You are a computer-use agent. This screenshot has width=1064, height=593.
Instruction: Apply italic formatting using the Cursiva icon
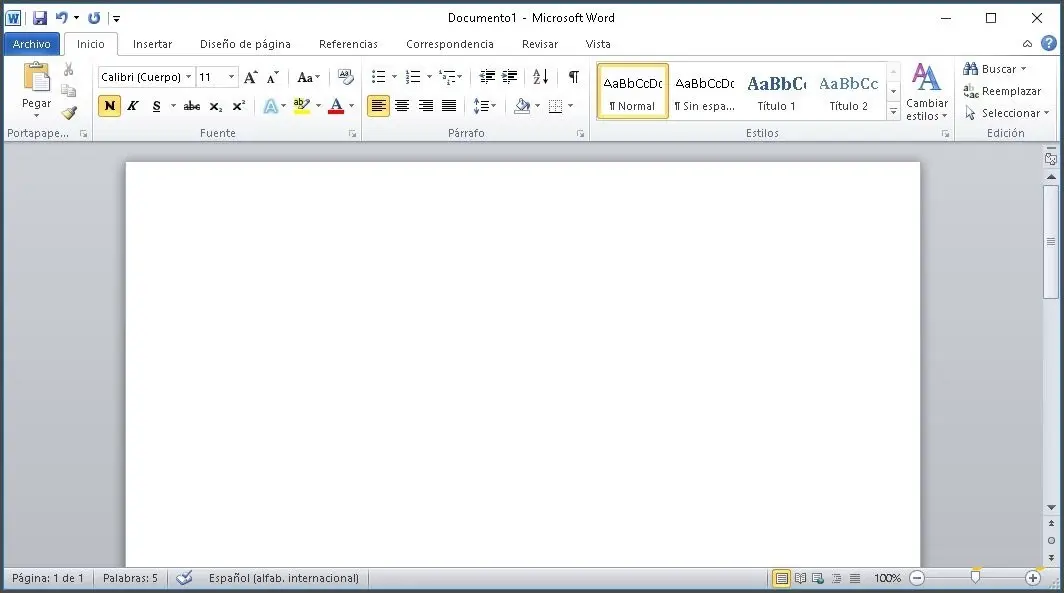(x=133, y=106)
